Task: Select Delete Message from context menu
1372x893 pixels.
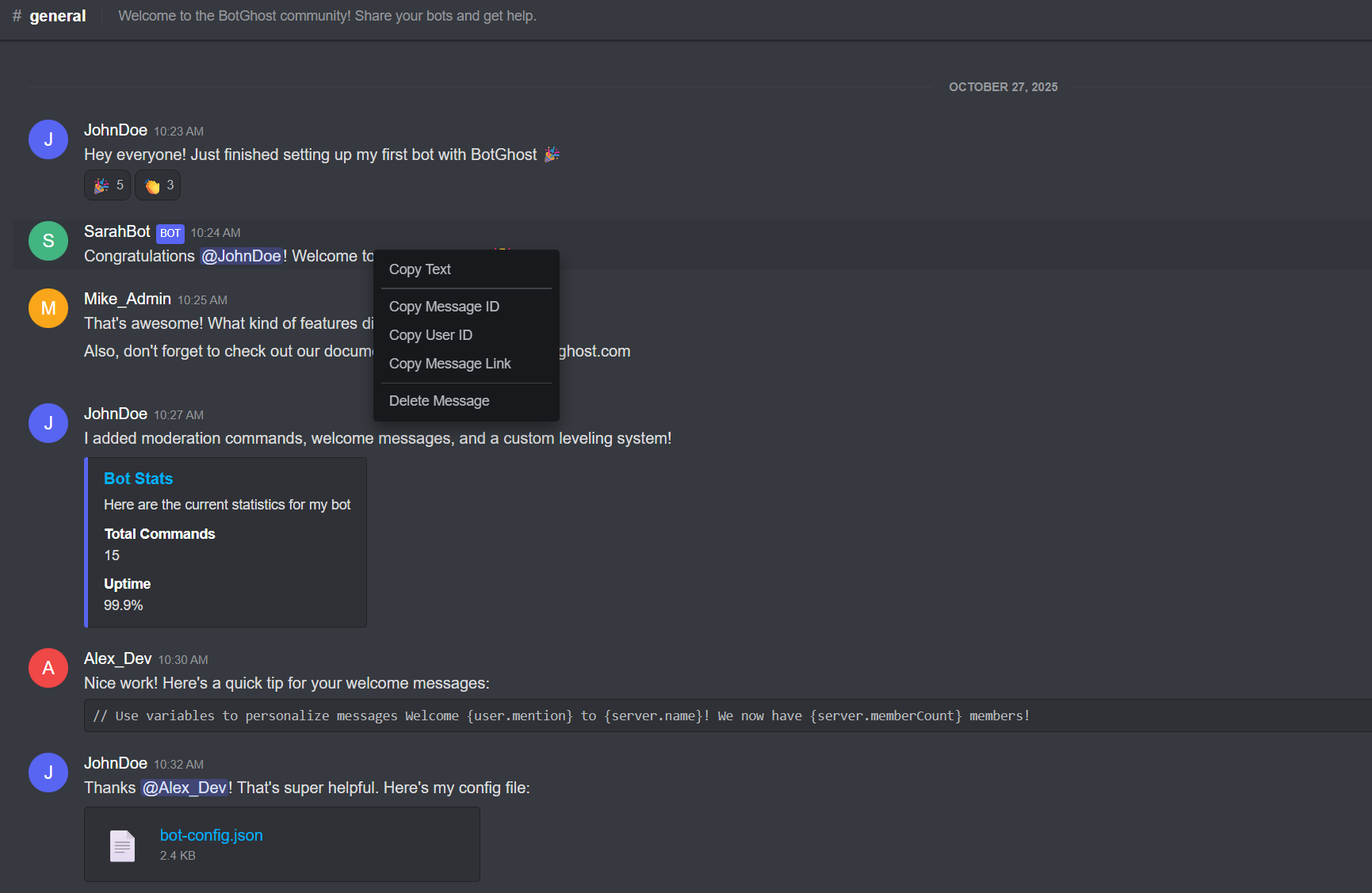Action: pyautogui.click(x=439, y=401)
